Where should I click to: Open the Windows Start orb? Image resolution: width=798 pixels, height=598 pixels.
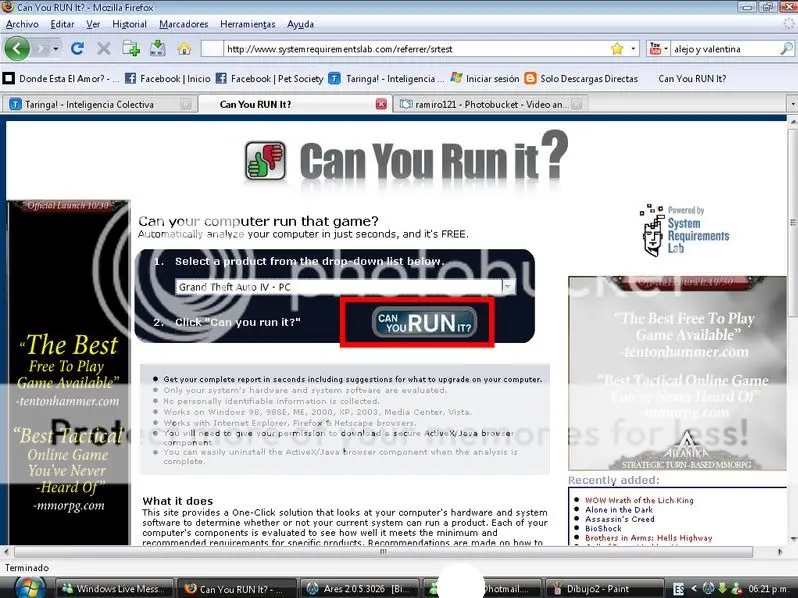click(30, 587)
